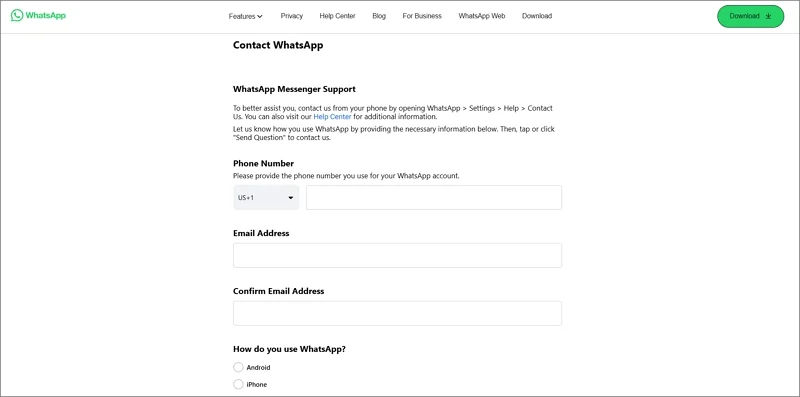Image resolution: width=800 pixels, height=397 pixels.
Task: Click the green Download button
Action: point(751,16)
